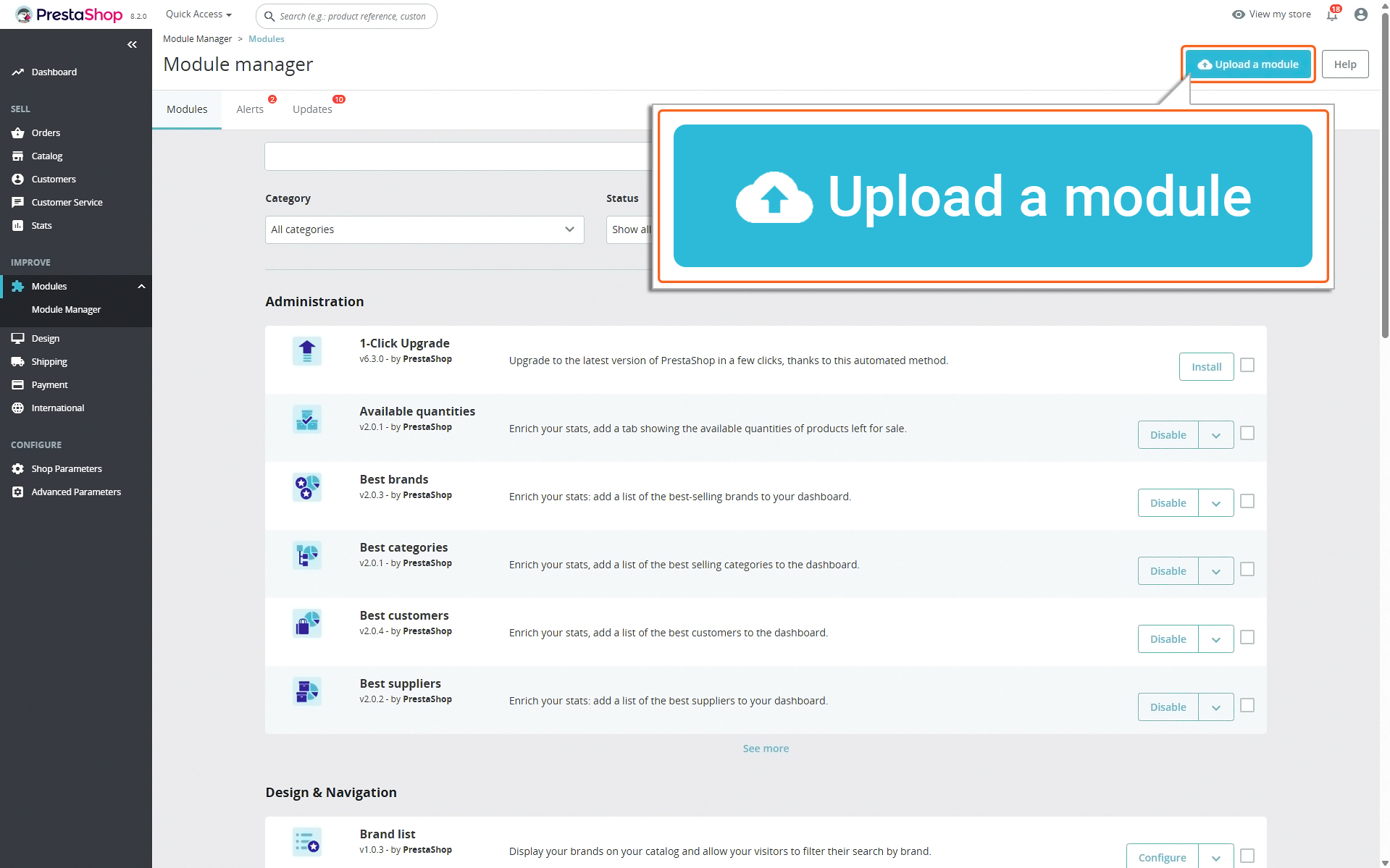Disable the Best suppliers module

(1168, 707)
